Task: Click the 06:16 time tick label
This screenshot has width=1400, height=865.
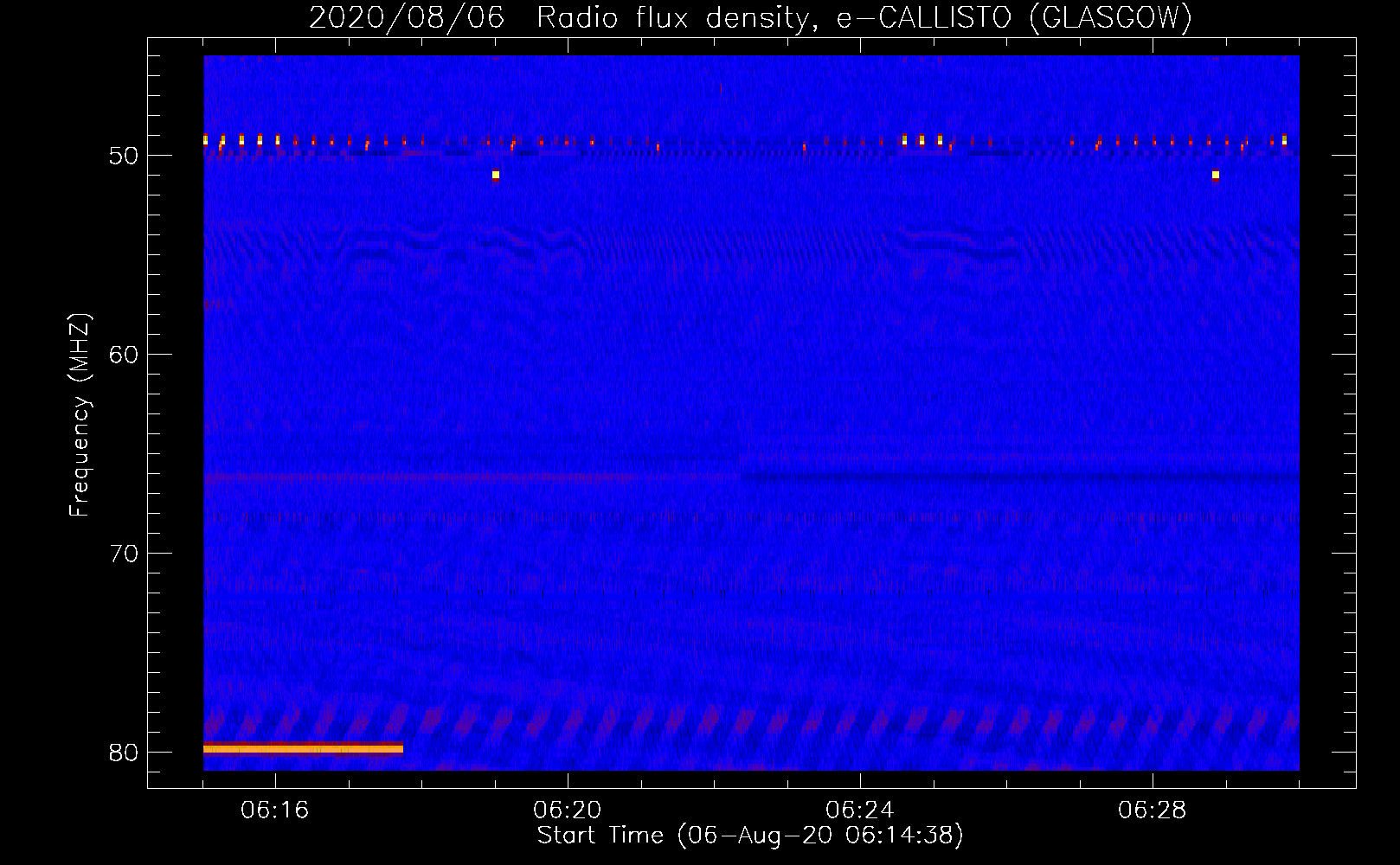Action: [275, 811]
